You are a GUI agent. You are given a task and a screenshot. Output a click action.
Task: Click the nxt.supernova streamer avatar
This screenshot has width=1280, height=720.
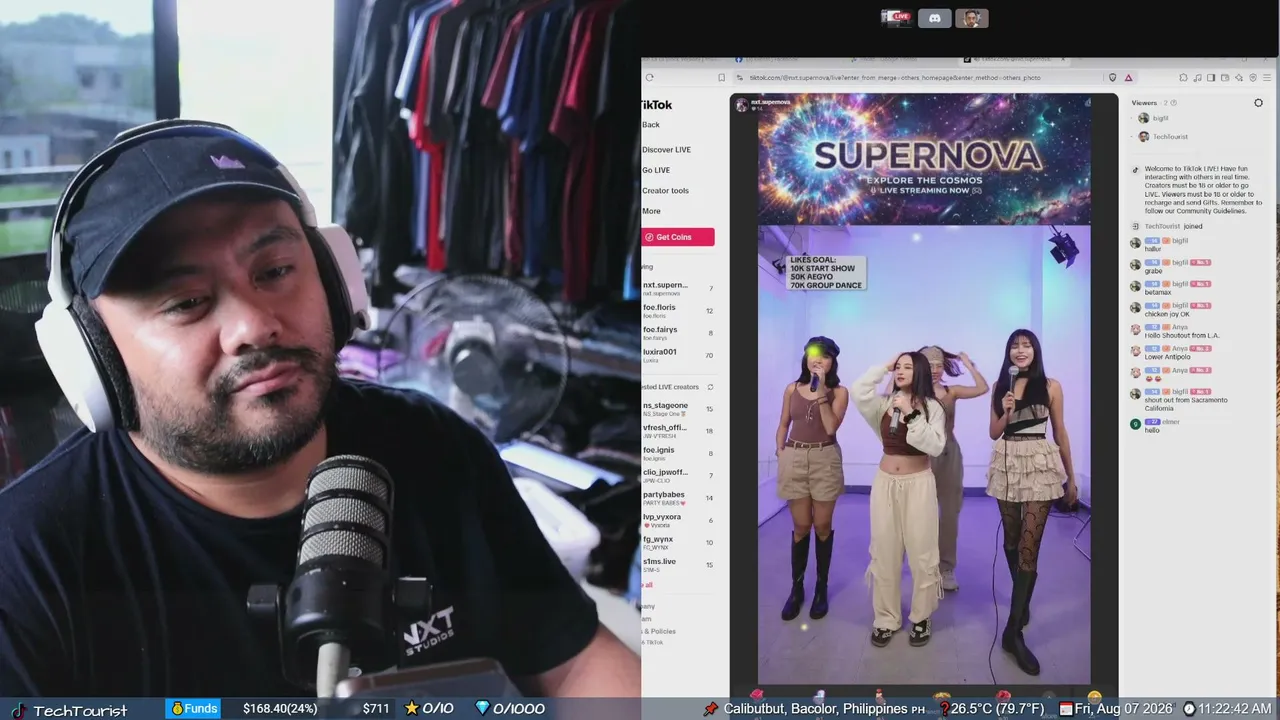tap(741, 104)
